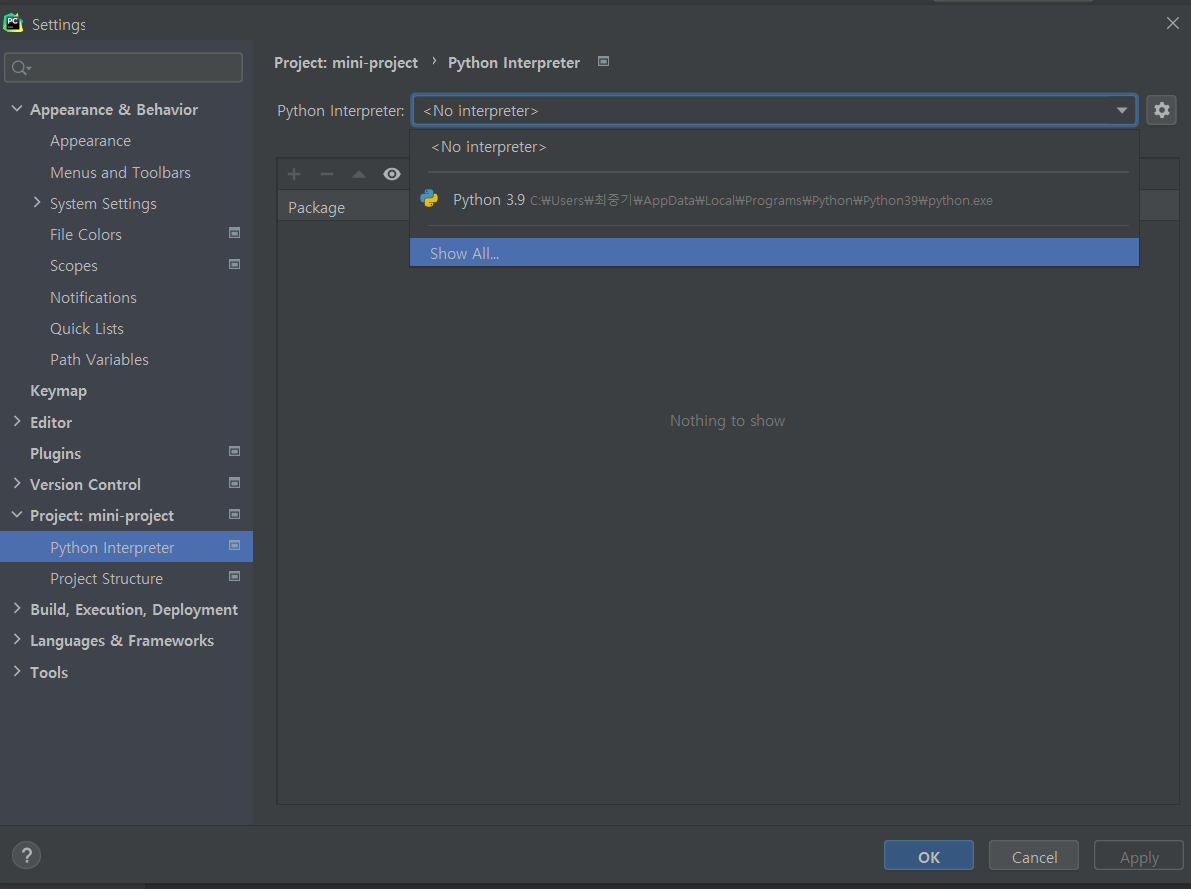This screenshot has width=1191, height=889.
Task: Close the Settings dialog with the X
Action: [1172, 24]
